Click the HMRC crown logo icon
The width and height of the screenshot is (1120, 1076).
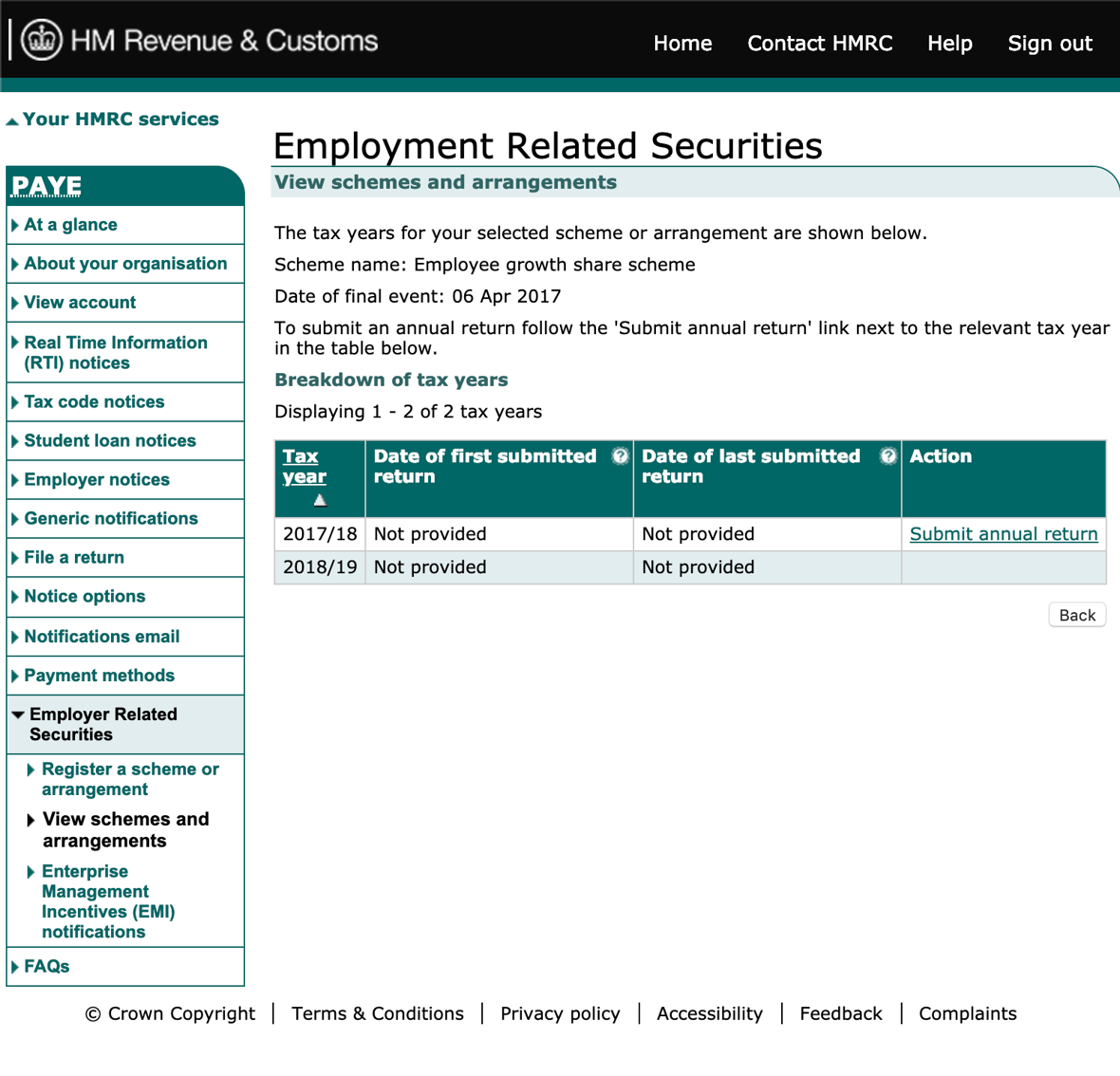point(42,41)
